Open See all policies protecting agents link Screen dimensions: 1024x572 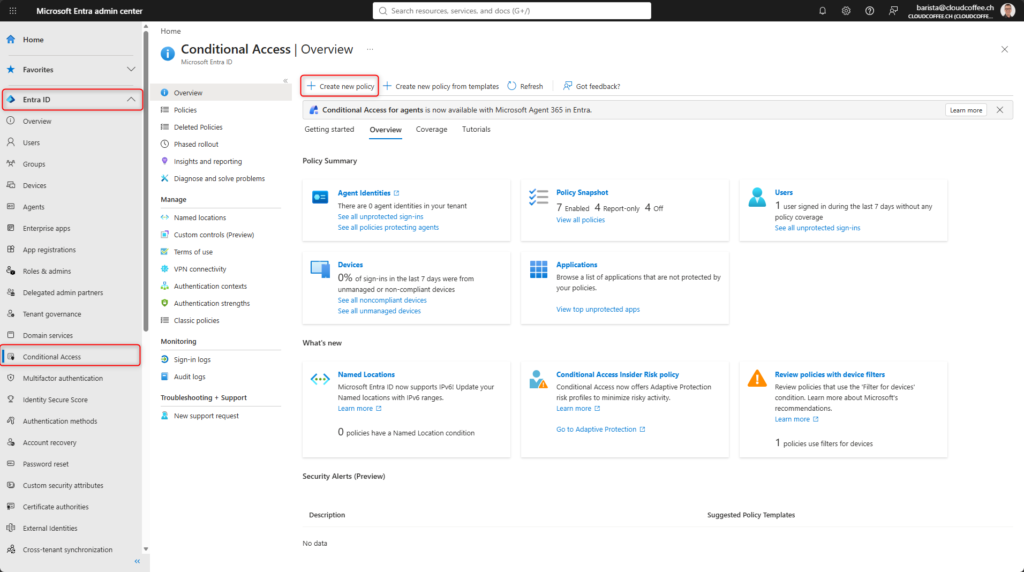[388, 227]
